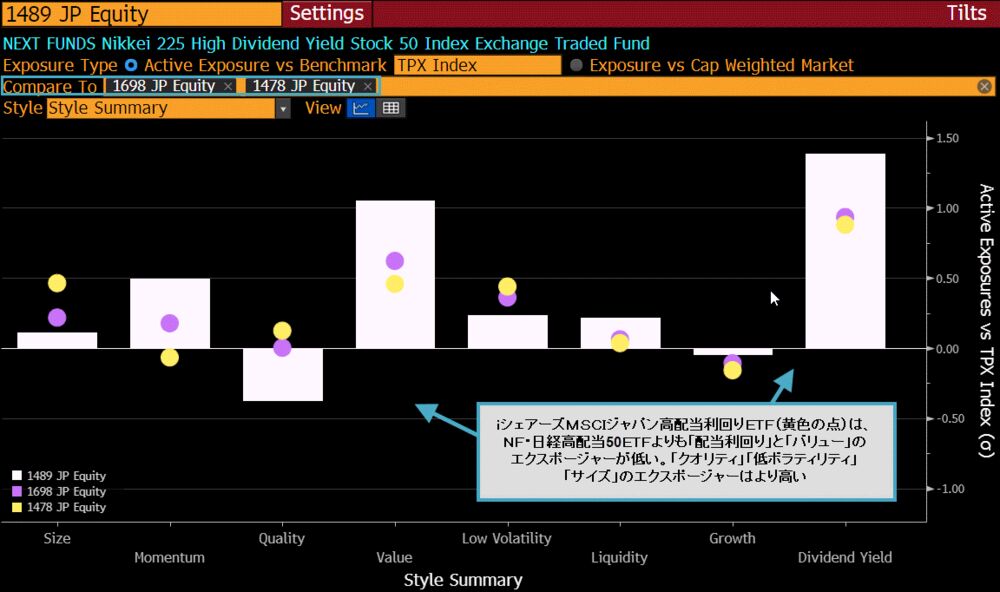This screenshot has width=1000, height=592.
Task: Click the Exposure Type label
Action: pyautogui.click(x=60, y=65)
